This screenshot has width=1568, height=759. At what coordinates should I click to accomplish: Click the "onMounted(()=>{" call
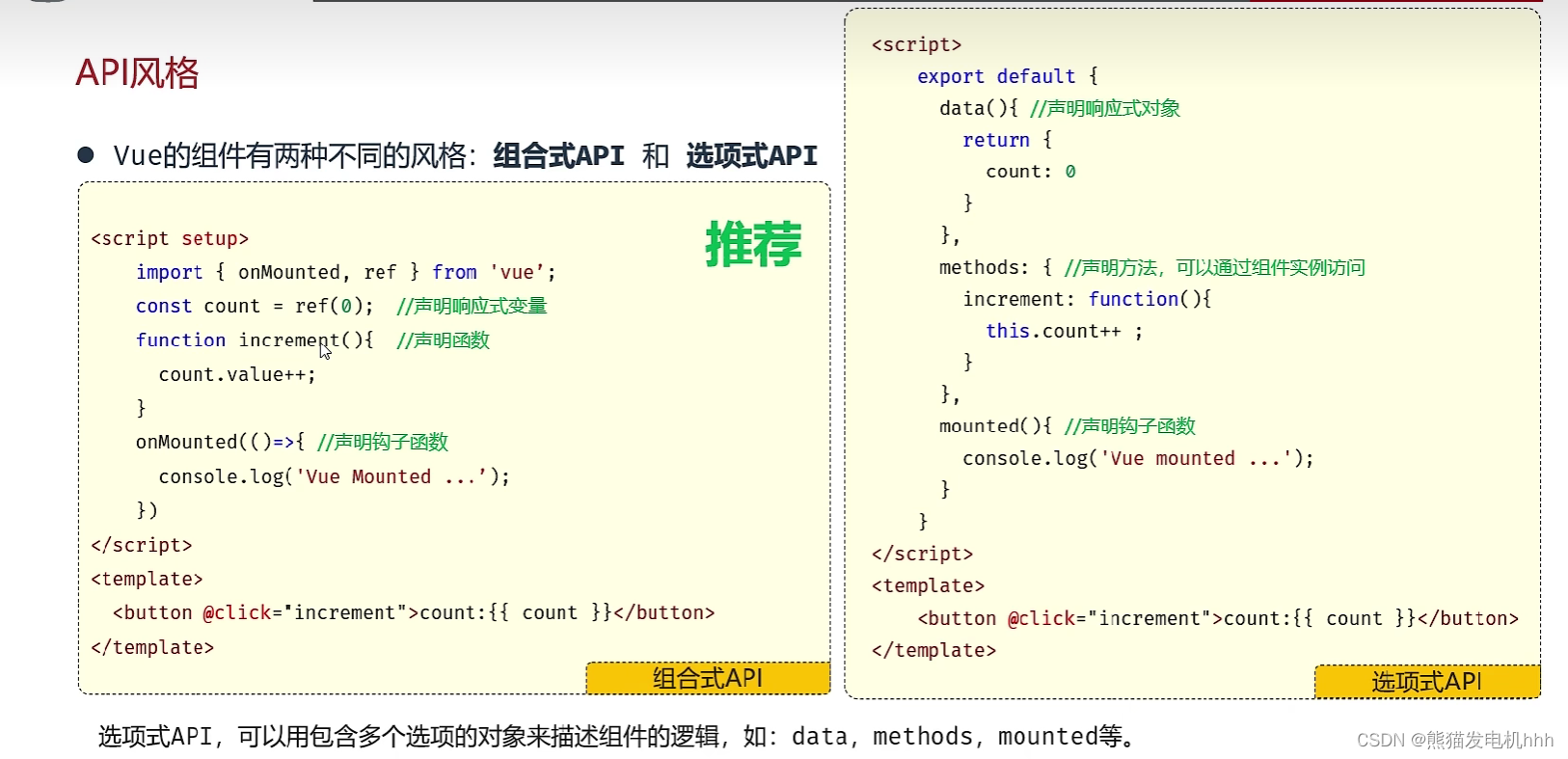click(x=220, y=442)
